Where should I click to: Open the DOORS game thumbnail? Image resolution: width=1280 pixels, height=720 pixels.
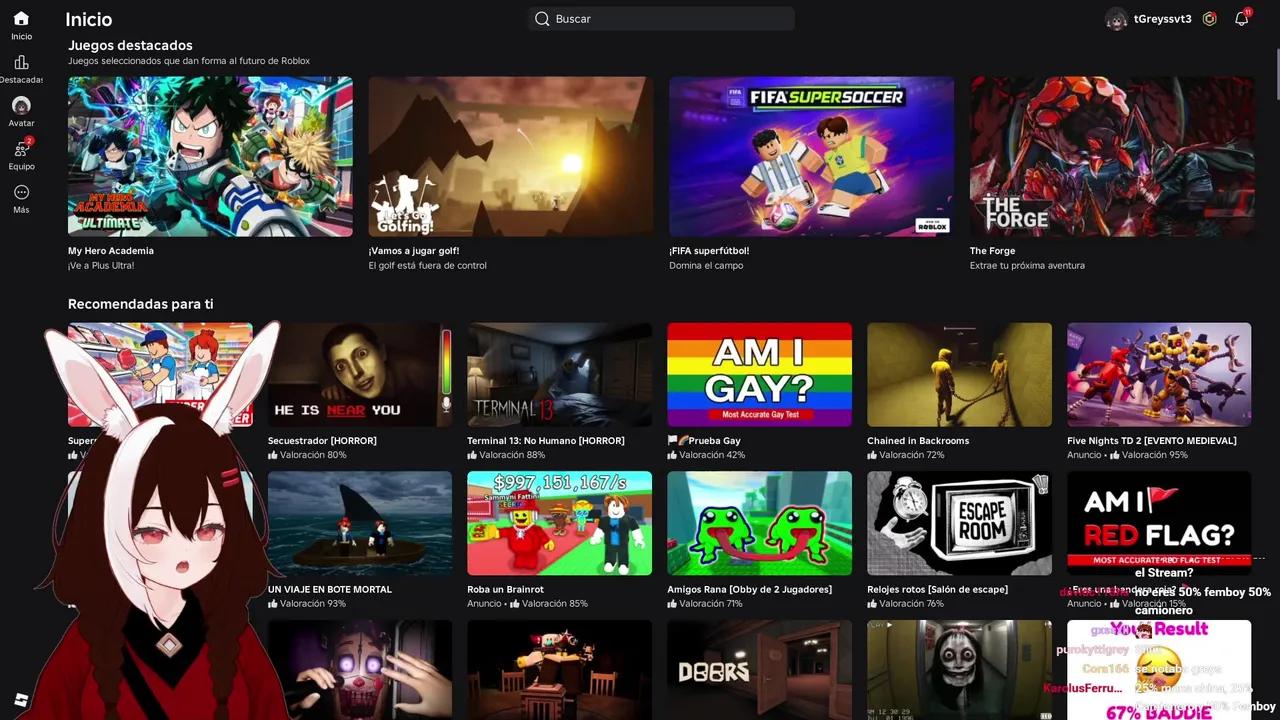[x=760, y=670]
